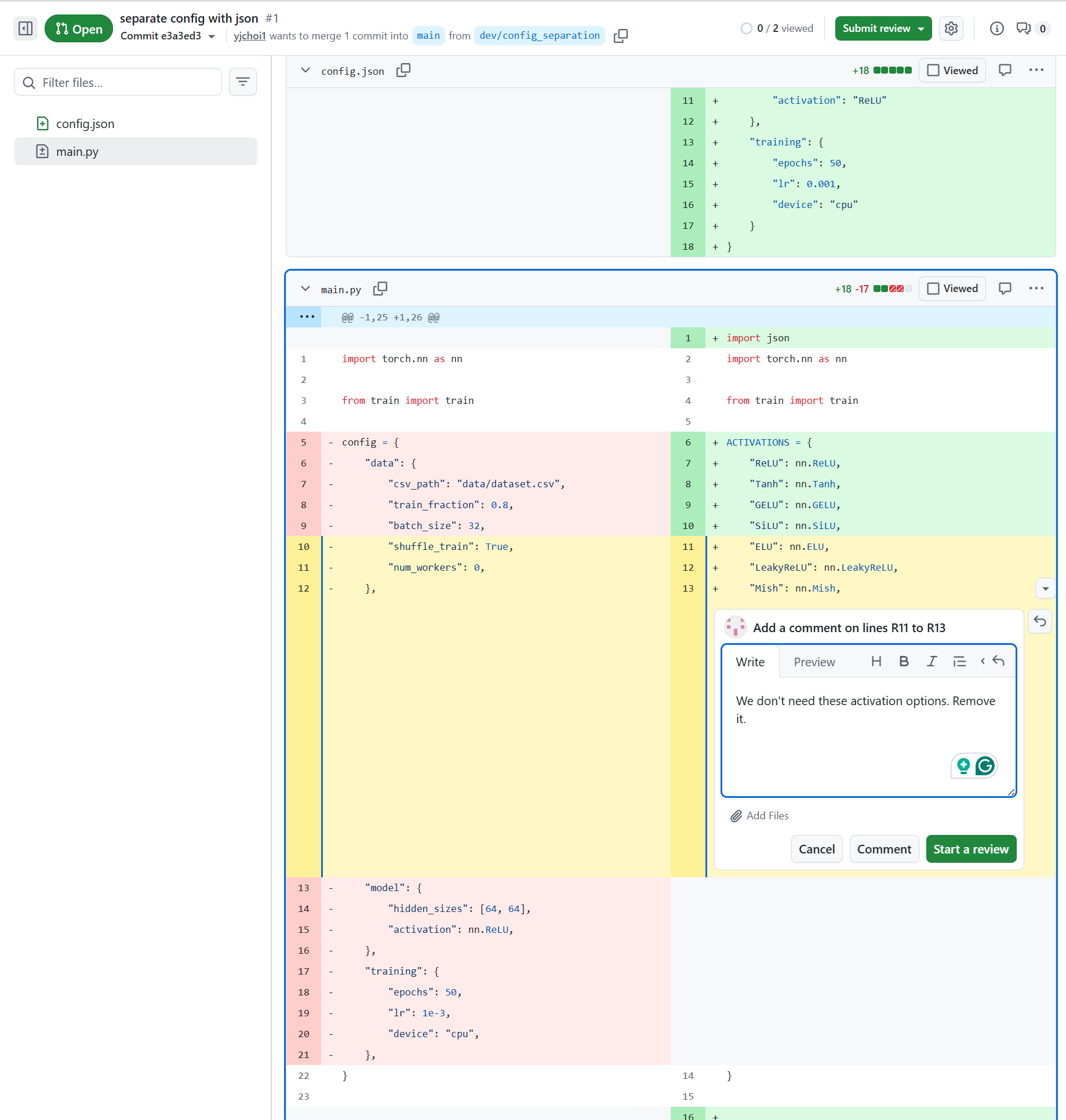Click the Start a review button
This screenshot has height=1120, width=1066.
click(x=970, y=849)
